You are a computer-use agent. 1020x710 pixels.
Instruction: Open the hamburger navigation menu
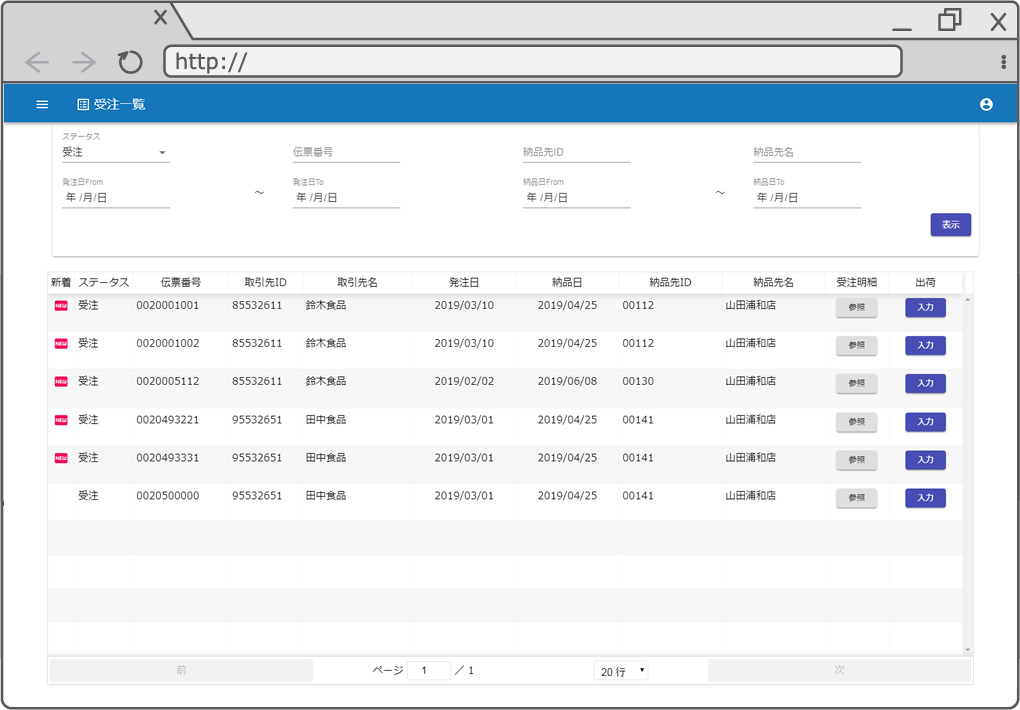(41, 103)
